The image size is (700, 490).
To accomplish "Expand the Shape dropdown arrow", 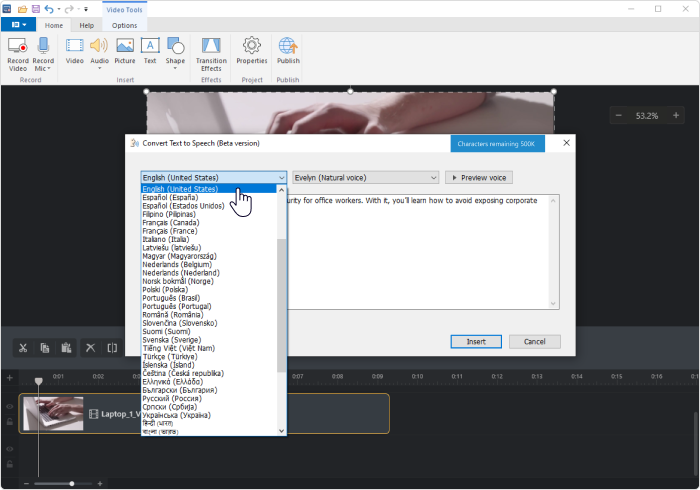I will click(x=175, y=68).
